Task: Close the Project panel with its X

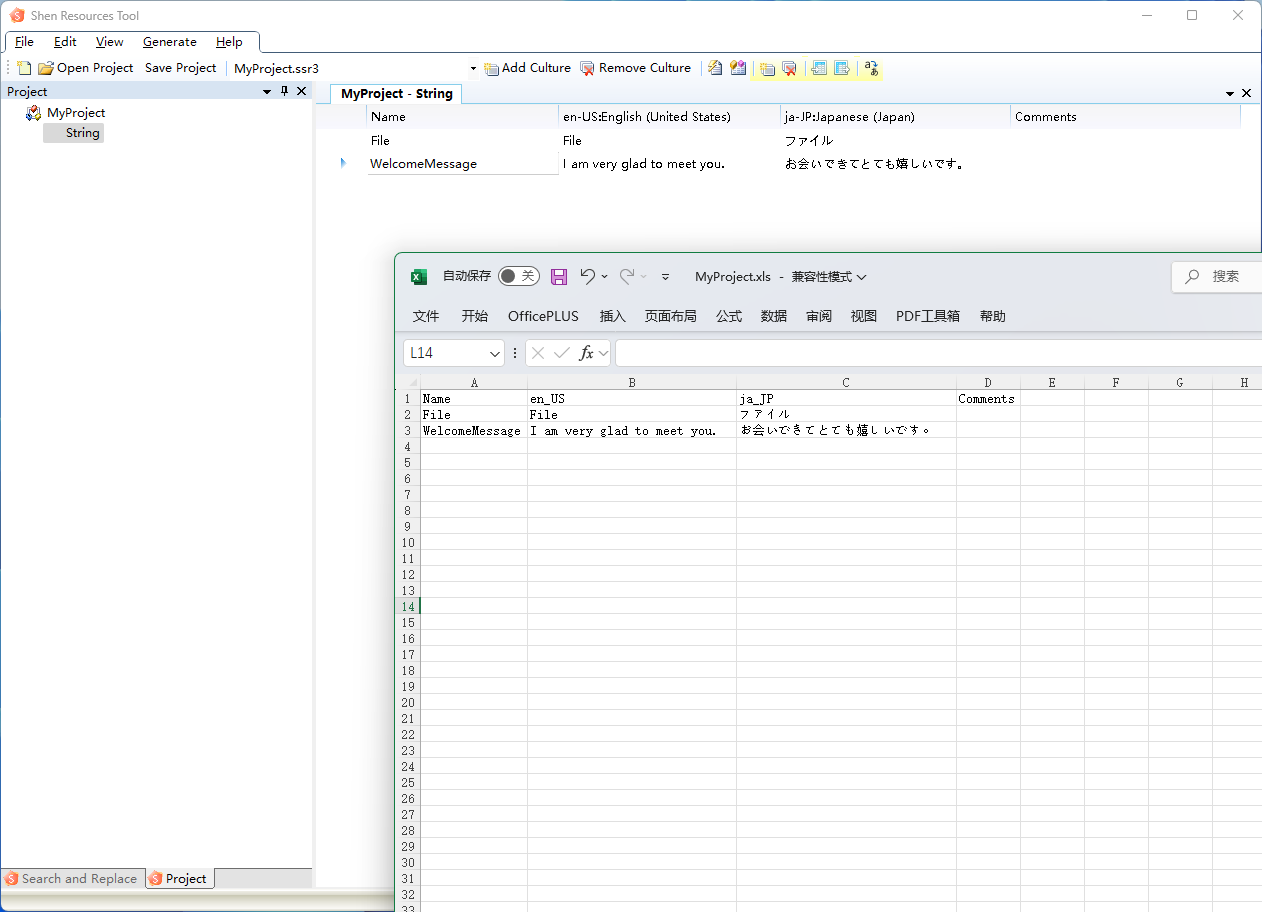Action: (x=301, y=91)
